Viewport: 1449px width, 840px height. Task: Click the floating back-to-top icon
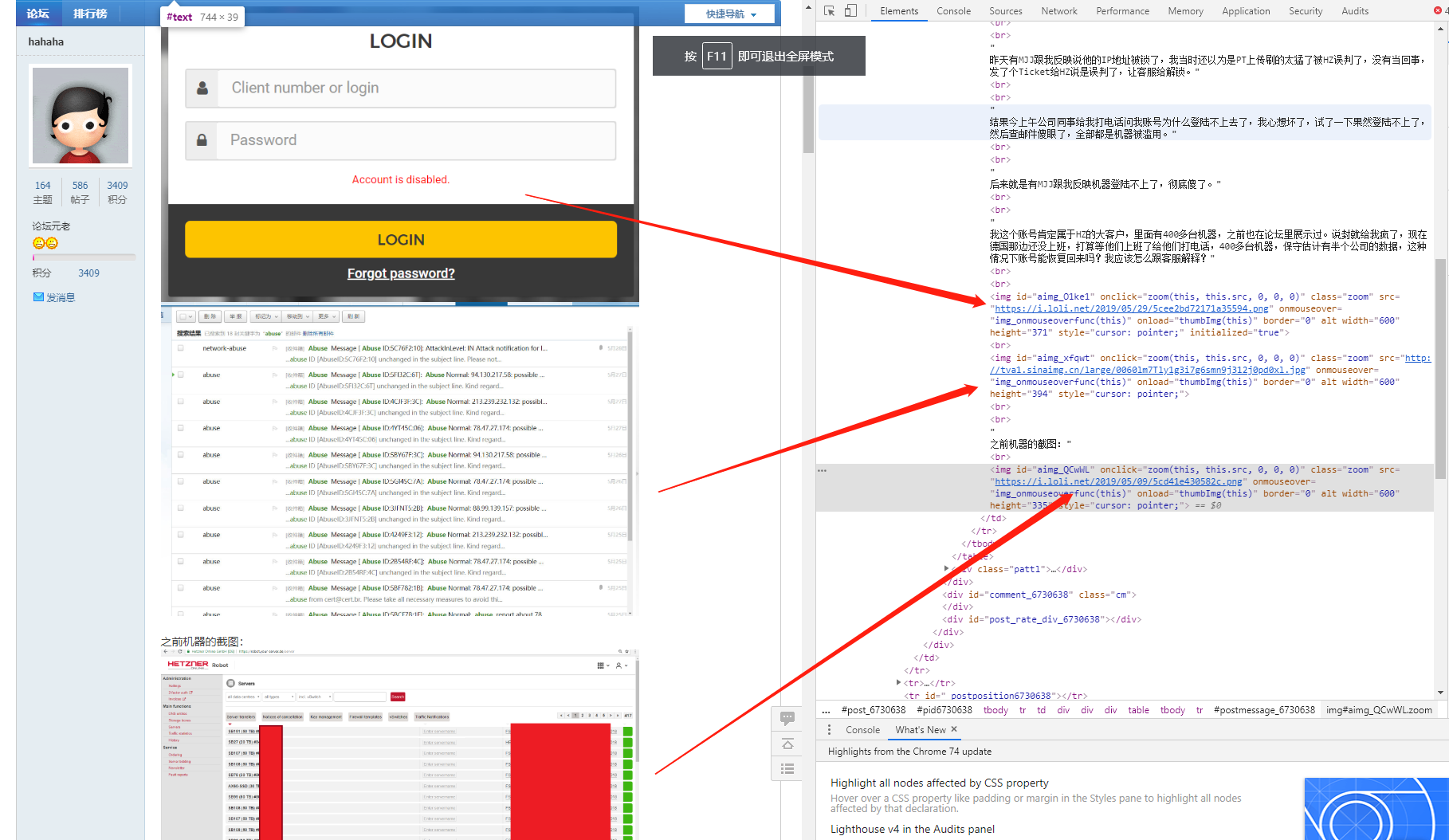click(787, 744)
